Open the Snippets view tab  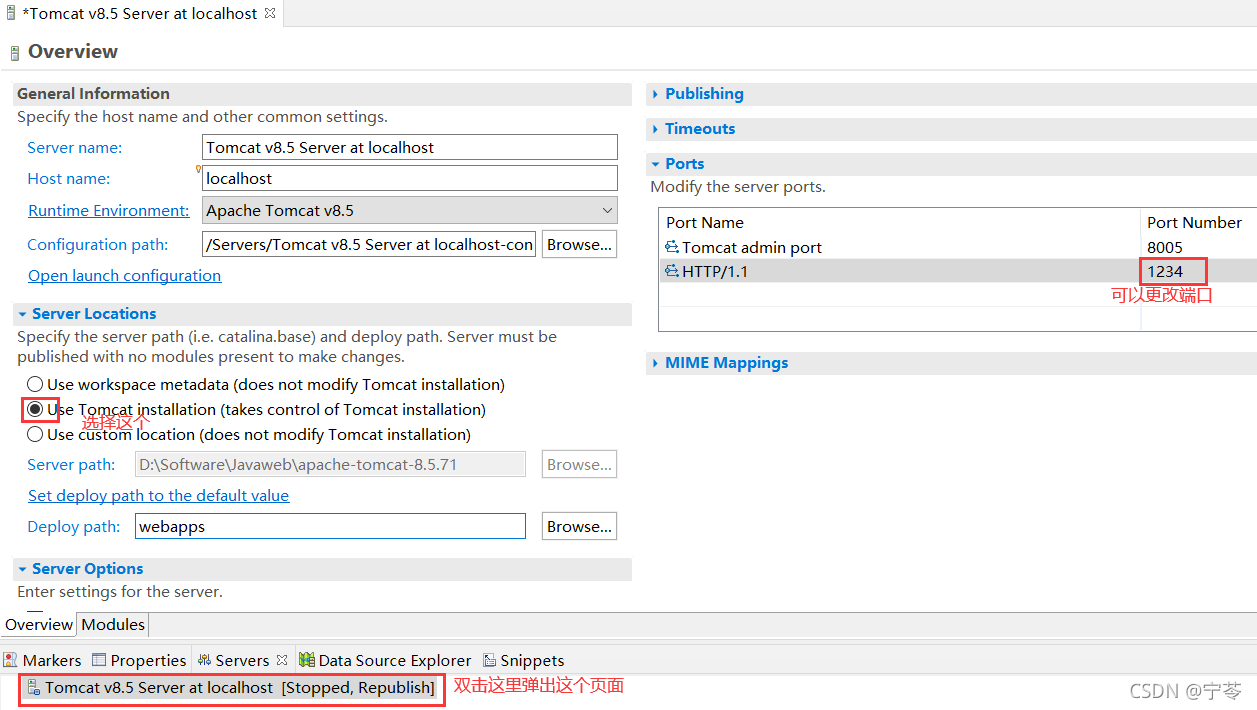pos(523,660)
